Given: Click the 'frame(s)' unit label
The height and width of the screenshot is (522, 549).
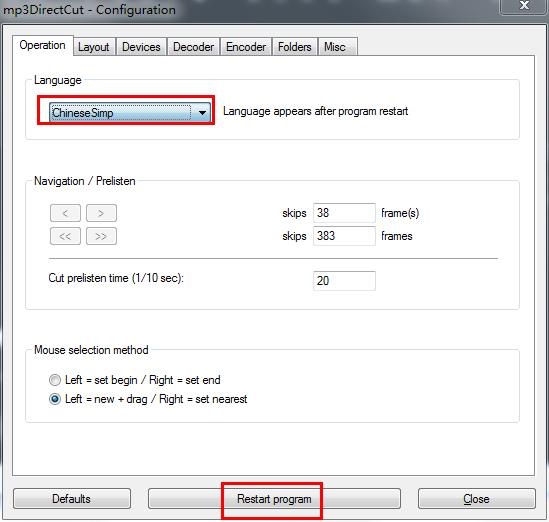Looking at the screenshot, I should pyautogui.click(x=400, y=213).
